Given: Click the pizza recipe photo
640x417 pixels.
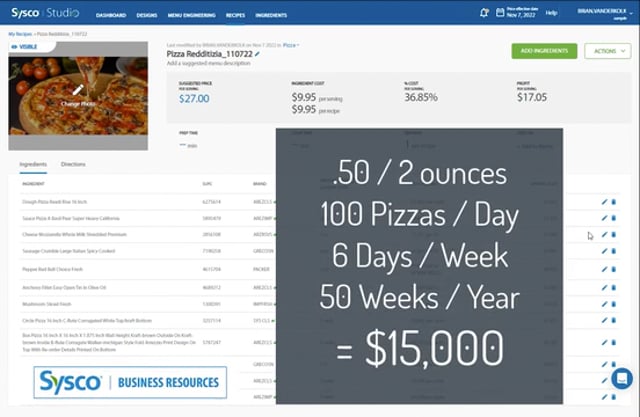Looking at the screenshot, I should click(x=78, y=96).
